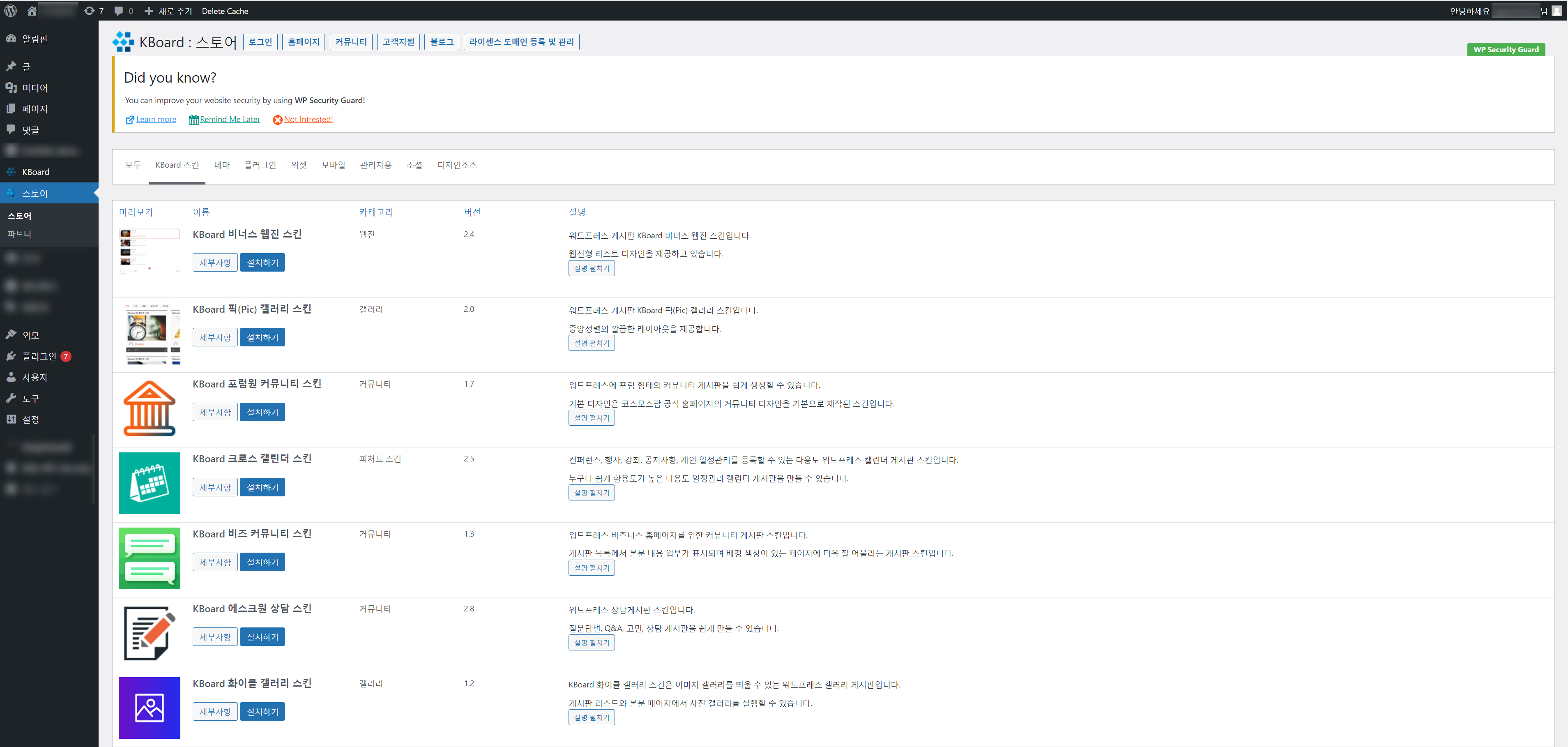Switch to the 플러그인 filter tab

[x=260, y=165]
